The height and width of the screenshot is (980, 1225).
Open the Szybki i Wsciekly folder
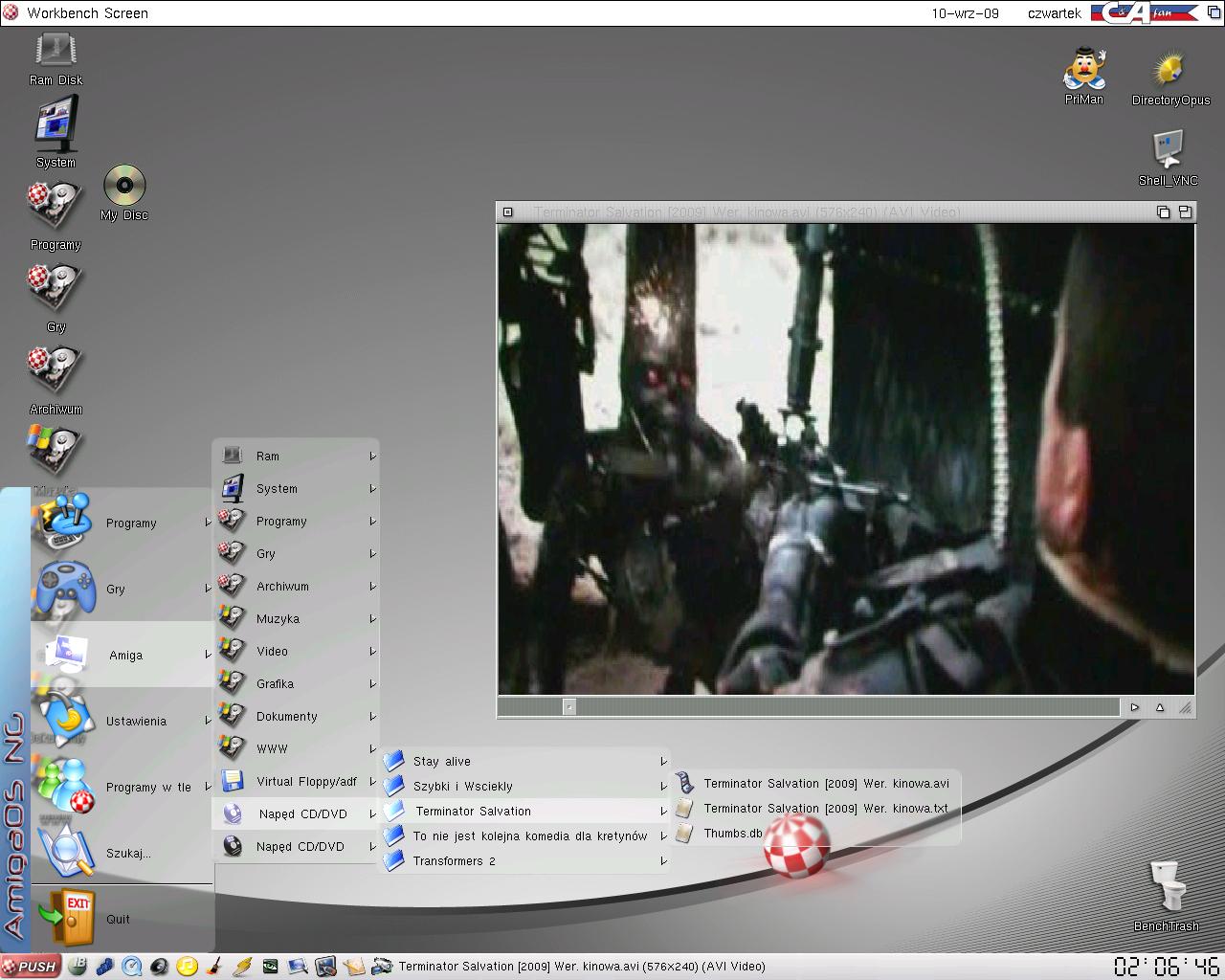point(524,787)
